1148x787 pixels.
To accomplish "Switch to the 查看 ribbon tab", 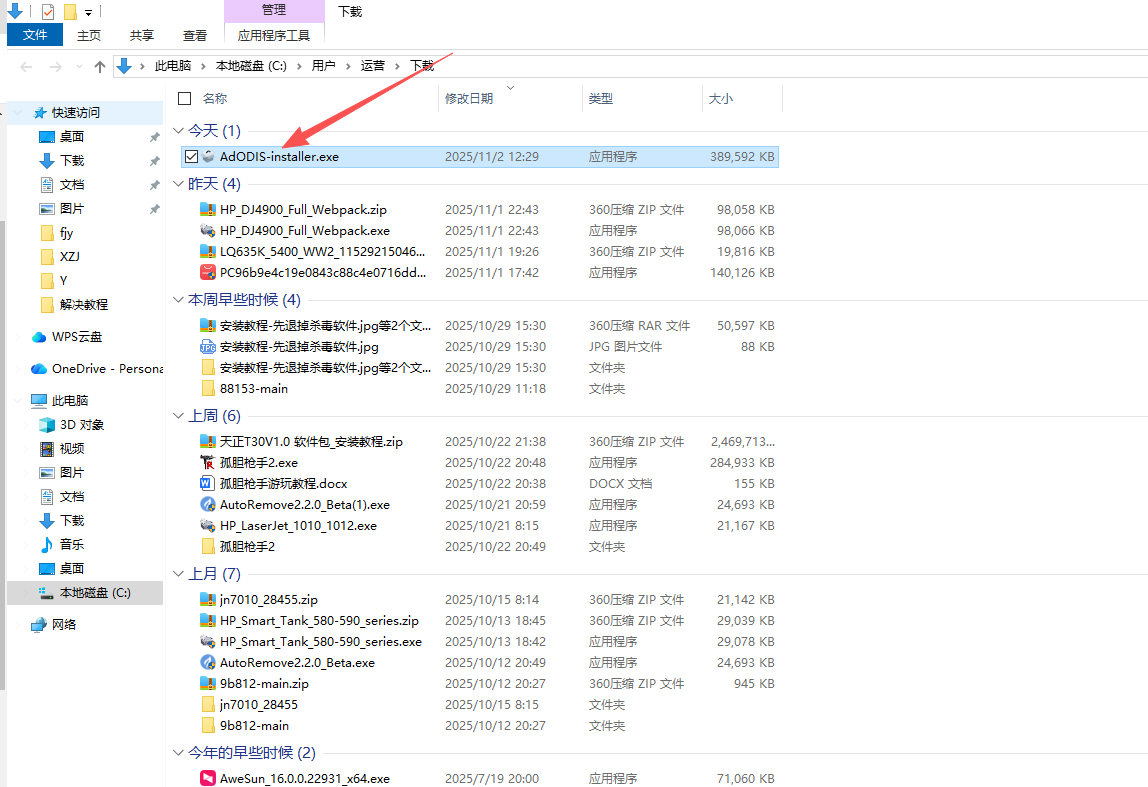I will pyautogui.click(x=194, y=33).
